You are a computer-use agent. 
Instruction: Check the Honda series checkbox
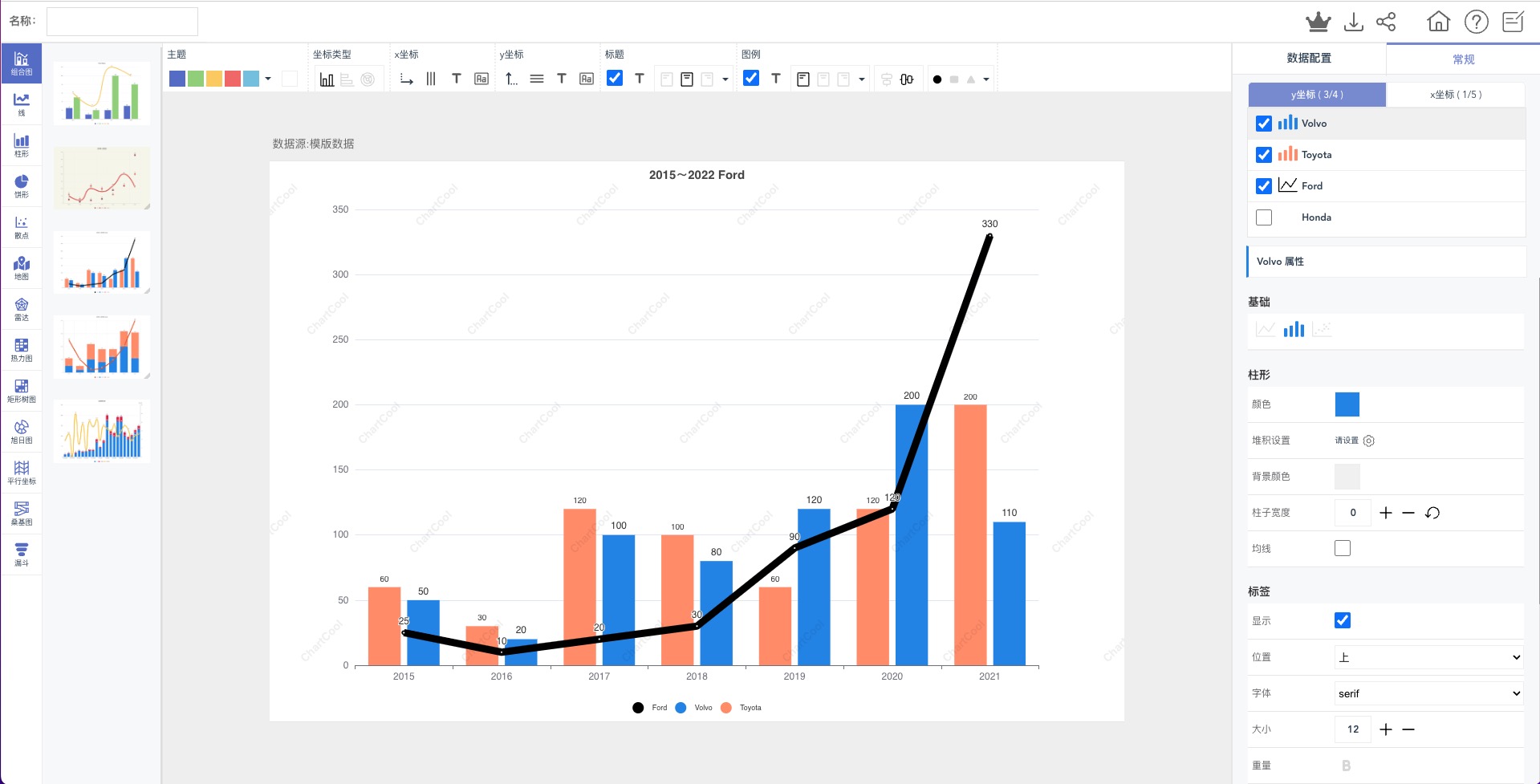pos(1264,217)
